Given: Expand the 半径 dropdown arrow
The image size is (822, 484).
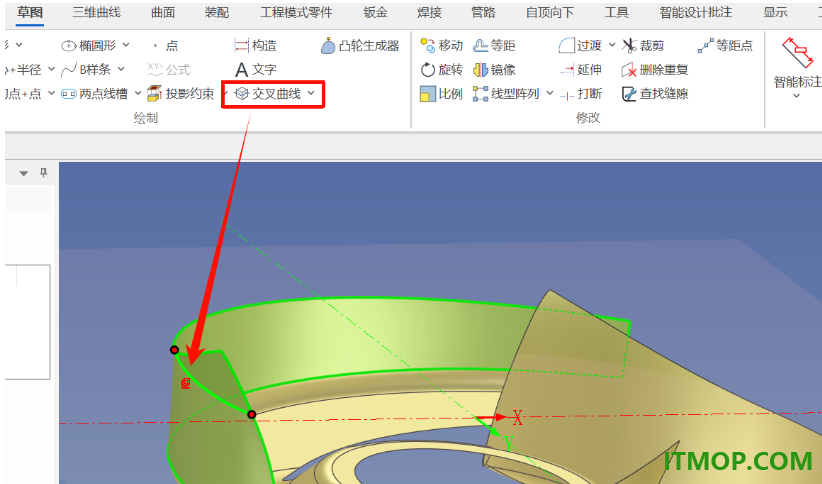Looking at the screenshot, I should coord(51,69).
